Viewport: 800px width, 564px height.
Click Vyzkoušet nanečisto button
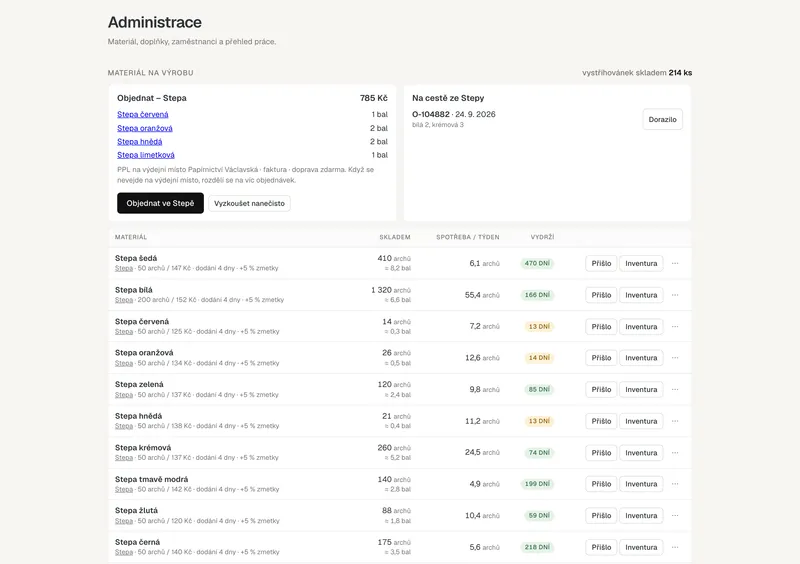[249, 203]
